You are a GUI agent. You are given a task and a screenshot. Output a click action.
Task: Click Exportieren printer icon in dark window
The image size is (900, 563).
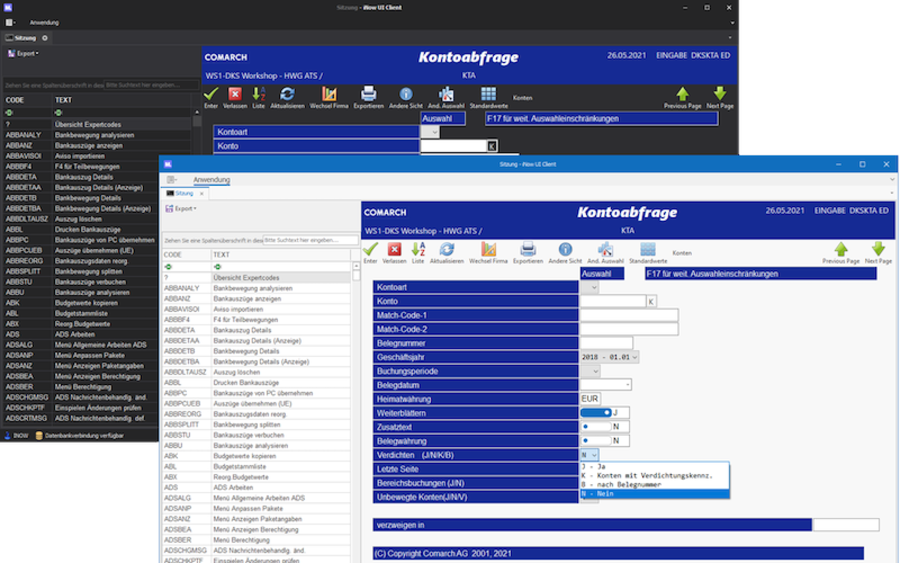(368, 94)
